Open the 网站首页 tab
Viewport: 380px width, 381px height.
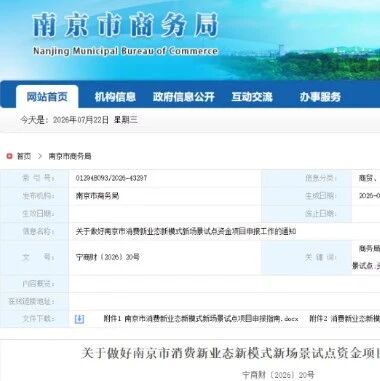47,97
